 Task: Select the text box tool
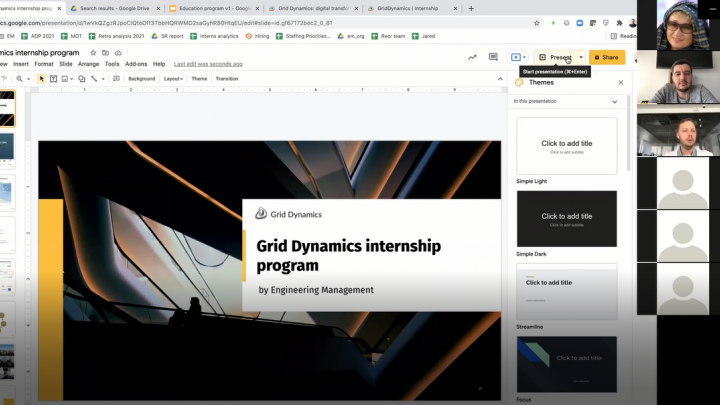(x=53, y=79)
